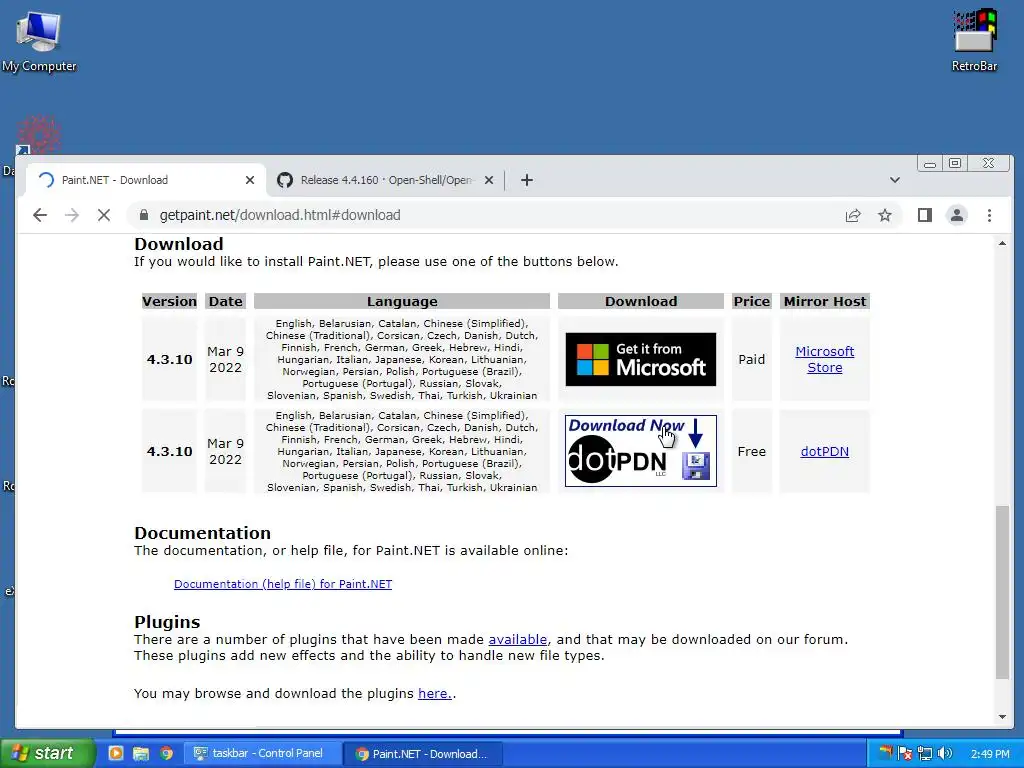Image resolution: width=1024 pixels, height=768 pixels.
Task: Minimize the Chrome browser window
Action: pos(930,163)
